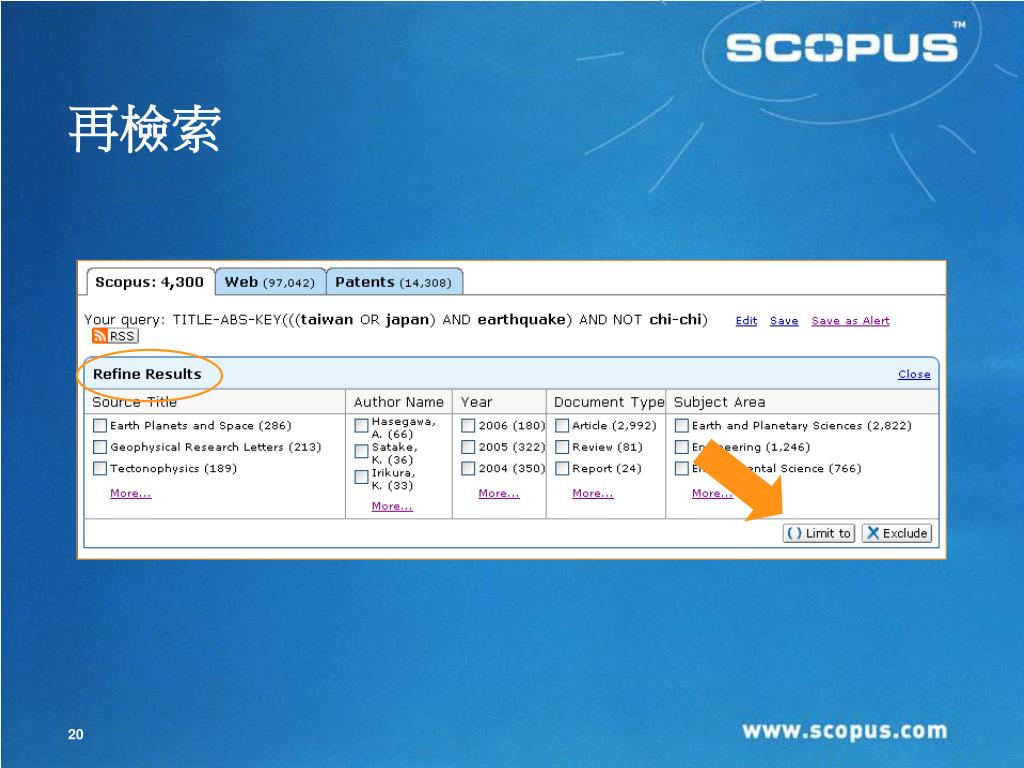This screenshot has width=1024, height=768.
Task: Click the Refine Results heading
Action: 147,374
